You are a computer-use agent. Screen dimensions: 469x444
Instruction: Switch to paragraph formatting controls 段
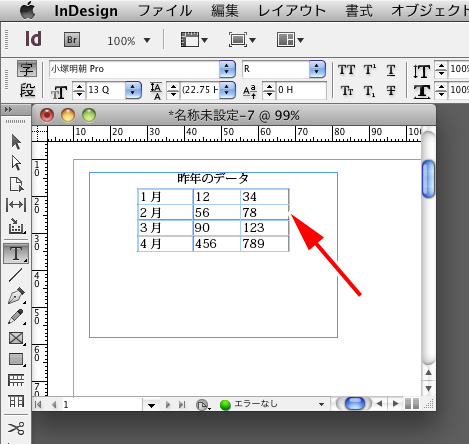pyautogui.click(x=27, y=90)
